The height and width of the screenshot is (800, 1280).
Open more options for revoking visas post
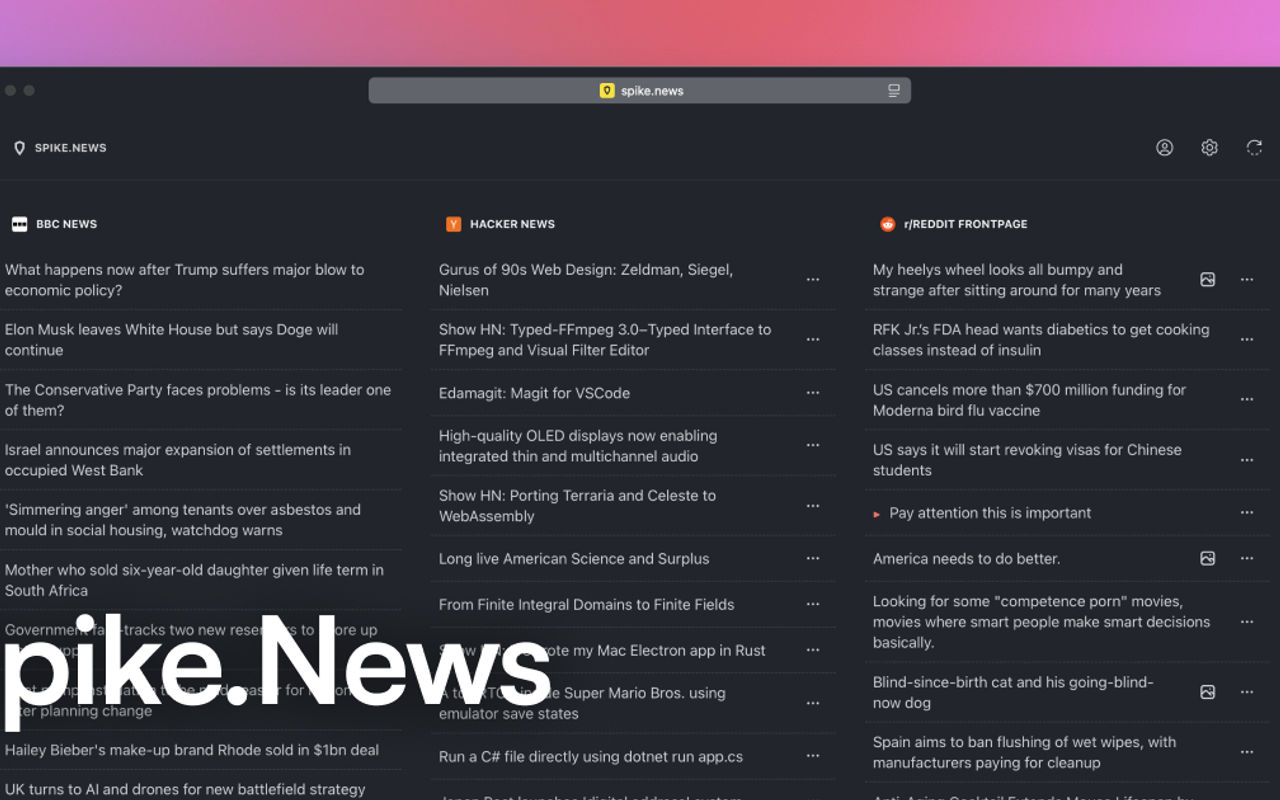(1247, 460)
